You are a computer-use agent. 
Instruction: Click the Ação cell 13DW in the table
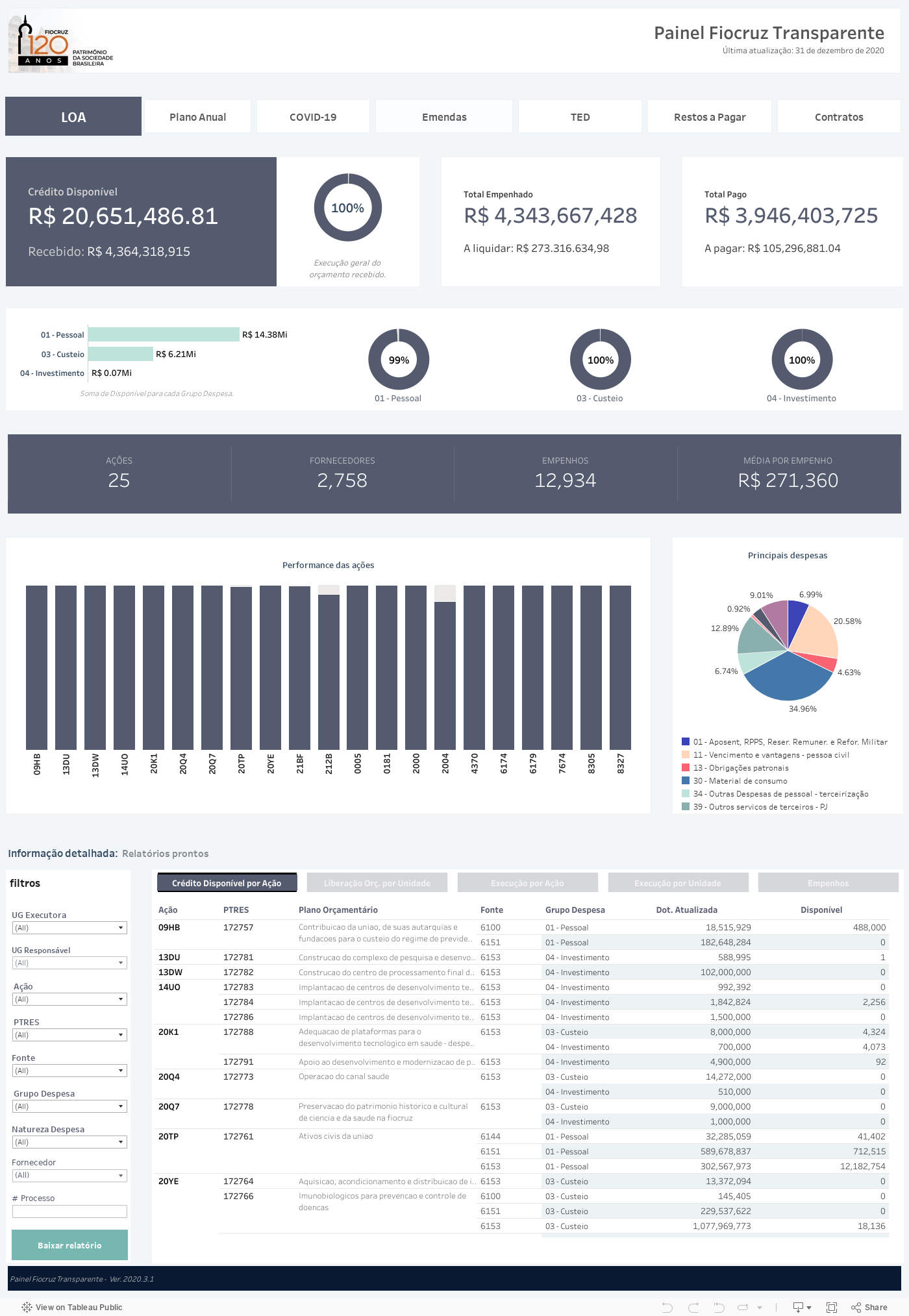click(x=171, y=972)
